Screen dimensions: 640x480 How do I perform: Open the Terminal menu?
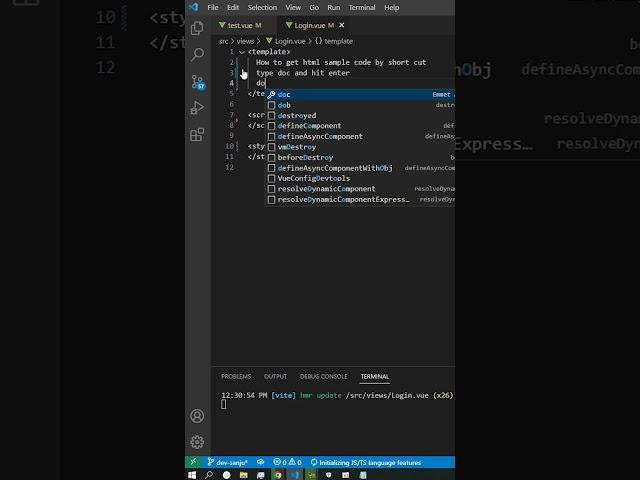[x=362, y=7]
